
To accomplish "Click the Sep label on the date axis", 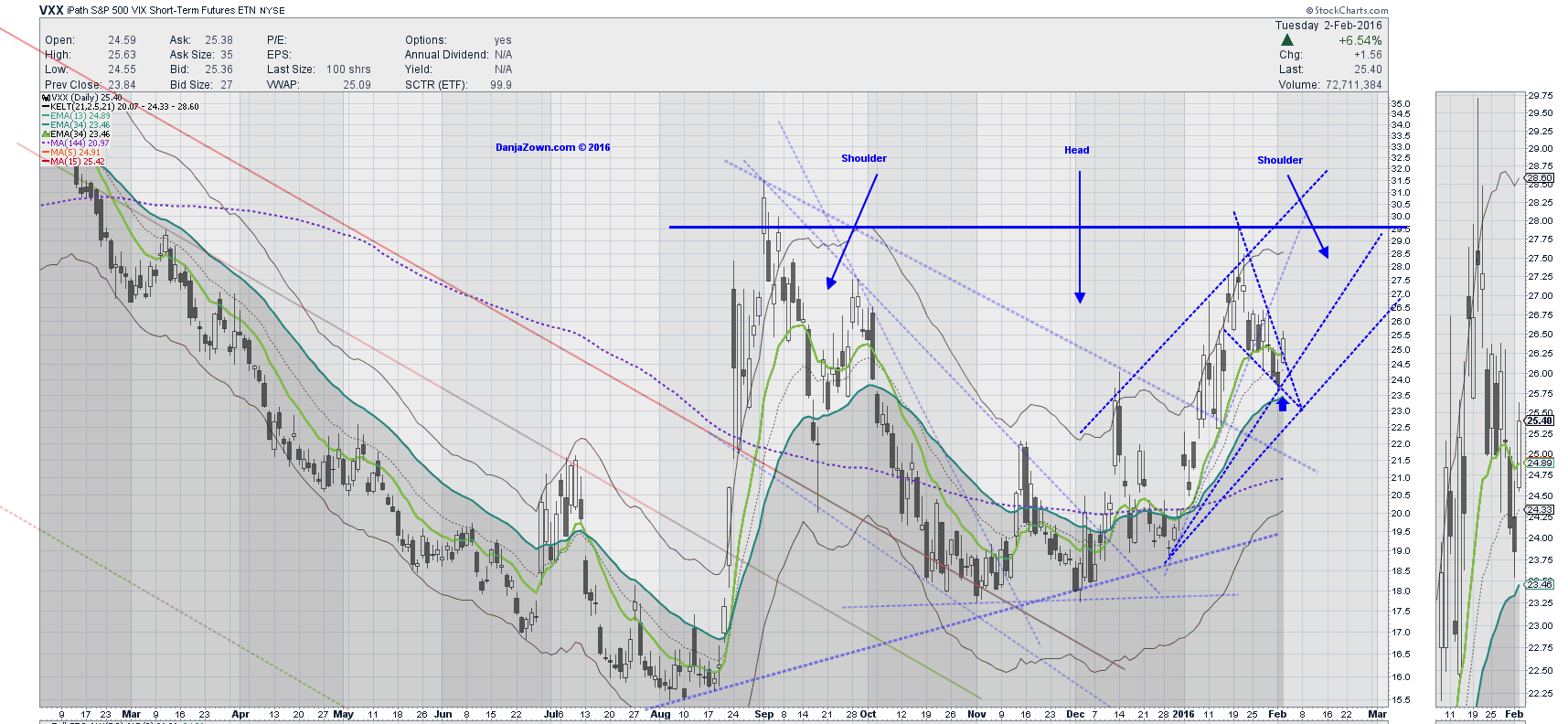I will point(764,715).
